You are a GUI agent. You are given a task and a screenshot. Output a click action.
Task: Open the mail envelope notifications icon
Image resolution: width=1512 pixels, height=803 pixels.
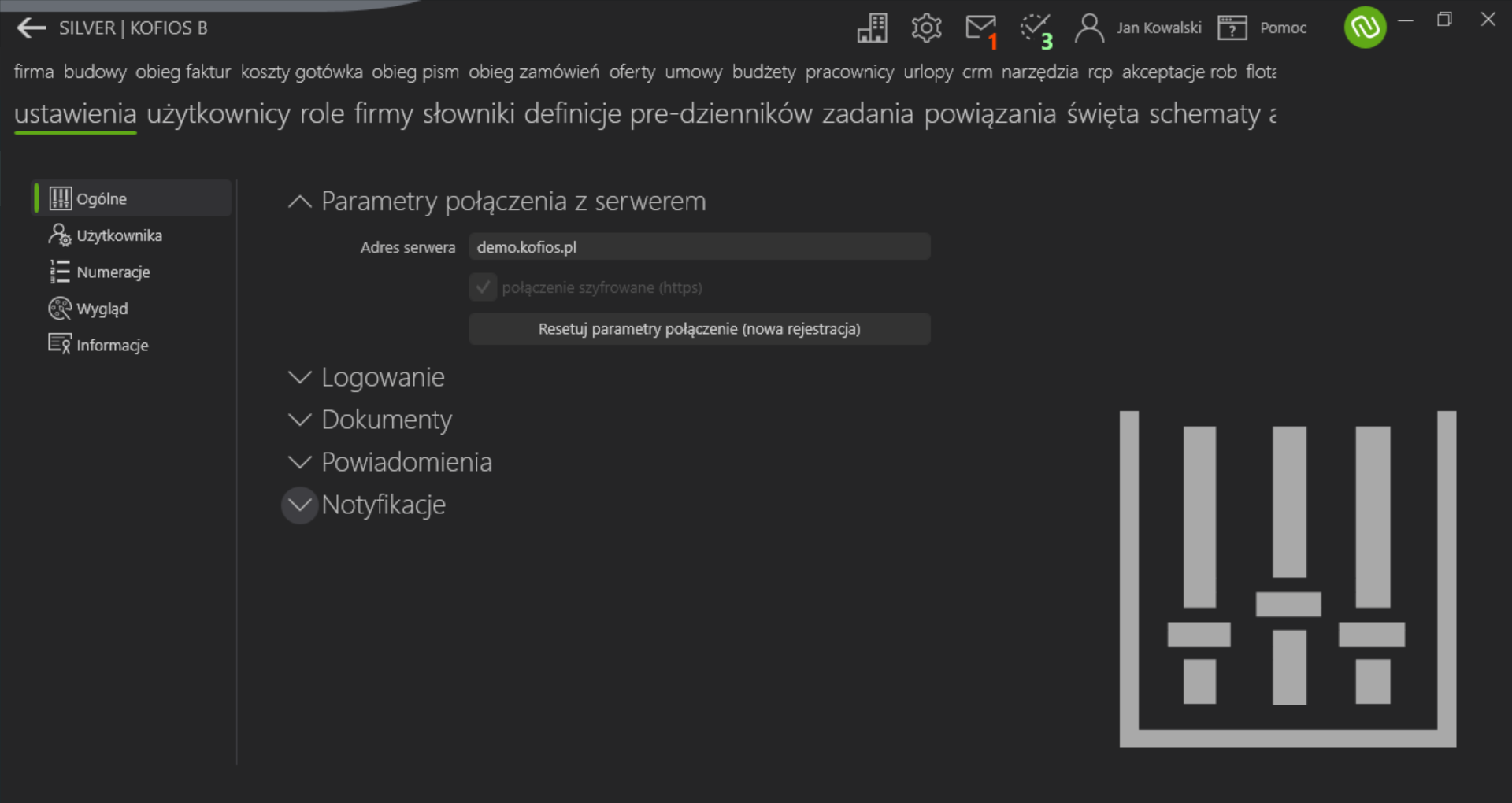click(x=981, y=28)
